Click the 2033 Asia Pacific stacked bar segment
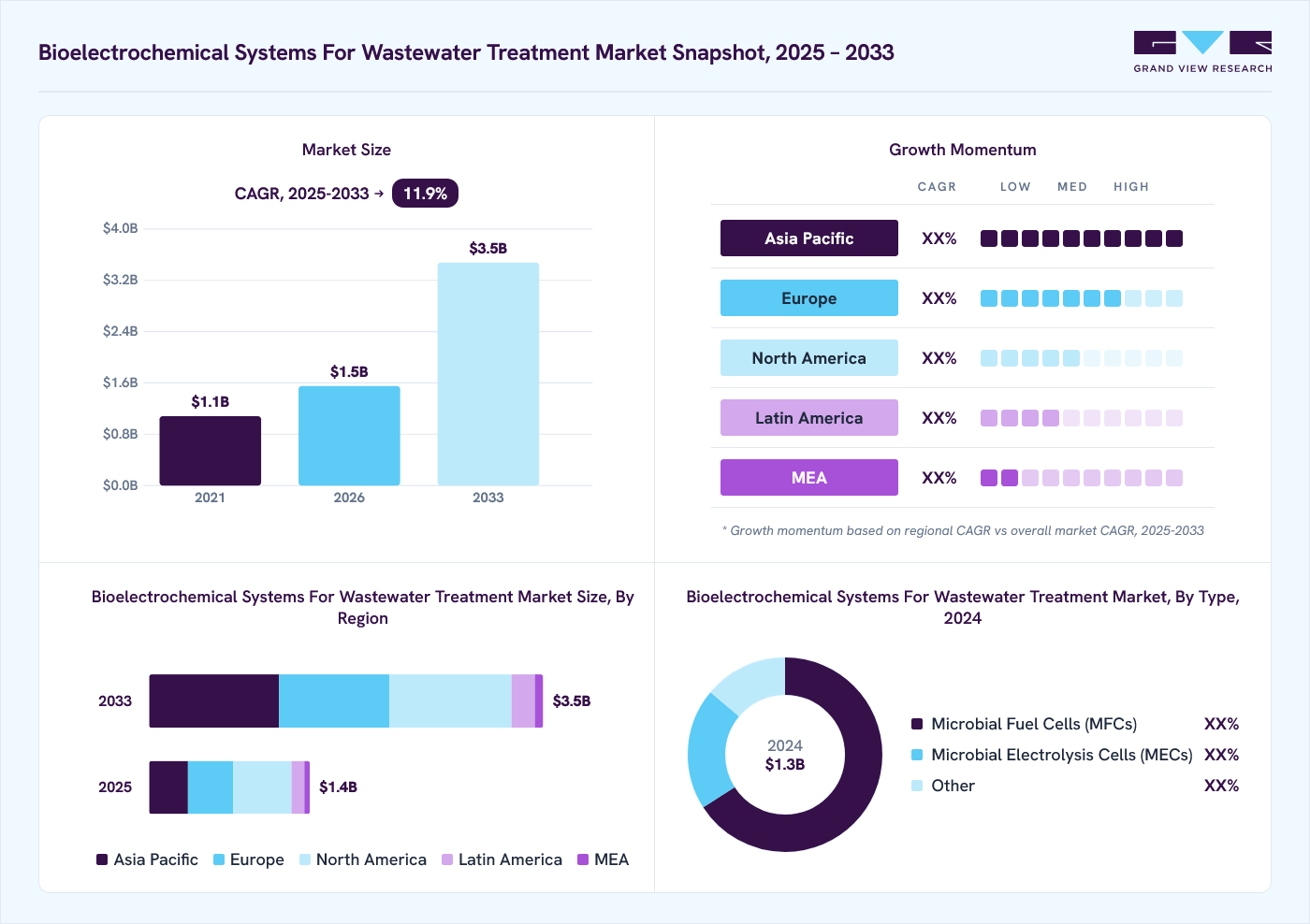The image size is (1310, 924). click(214, 700)
